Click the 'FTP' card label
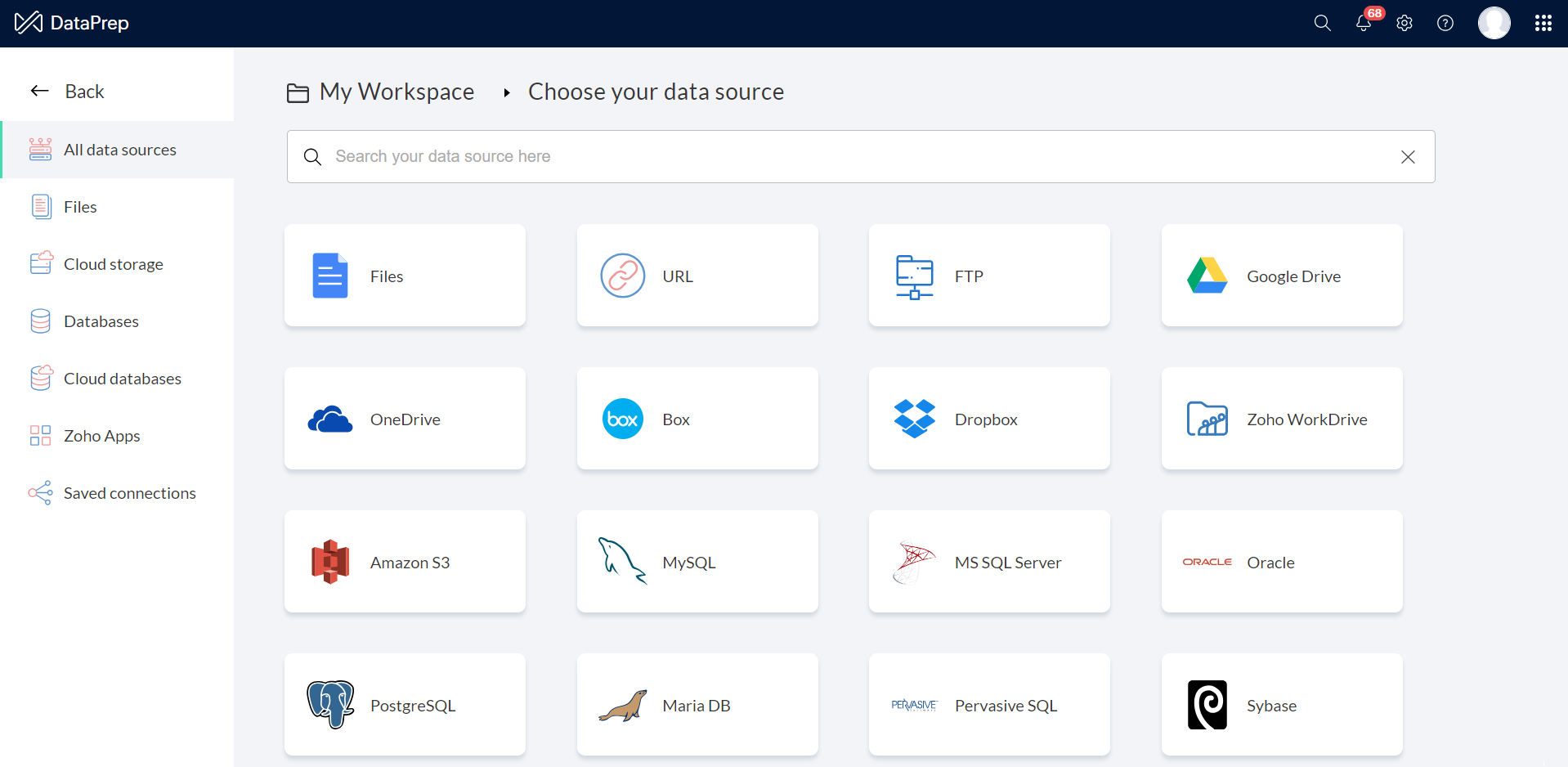This screenshot has width=1568, height=767. click(969, 276)
